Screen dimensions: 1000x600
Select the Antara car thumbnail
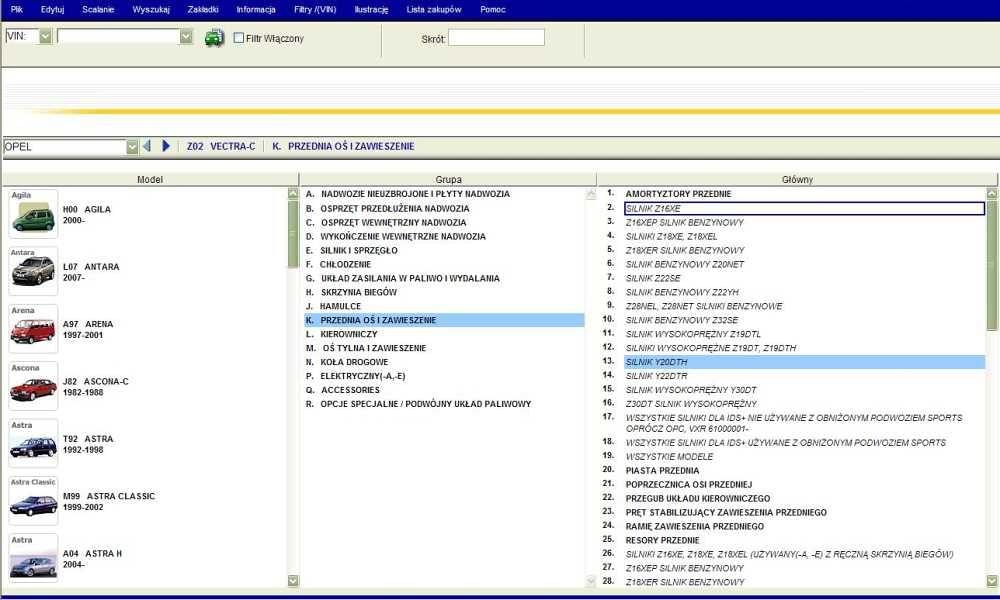[x=33, y=271]
